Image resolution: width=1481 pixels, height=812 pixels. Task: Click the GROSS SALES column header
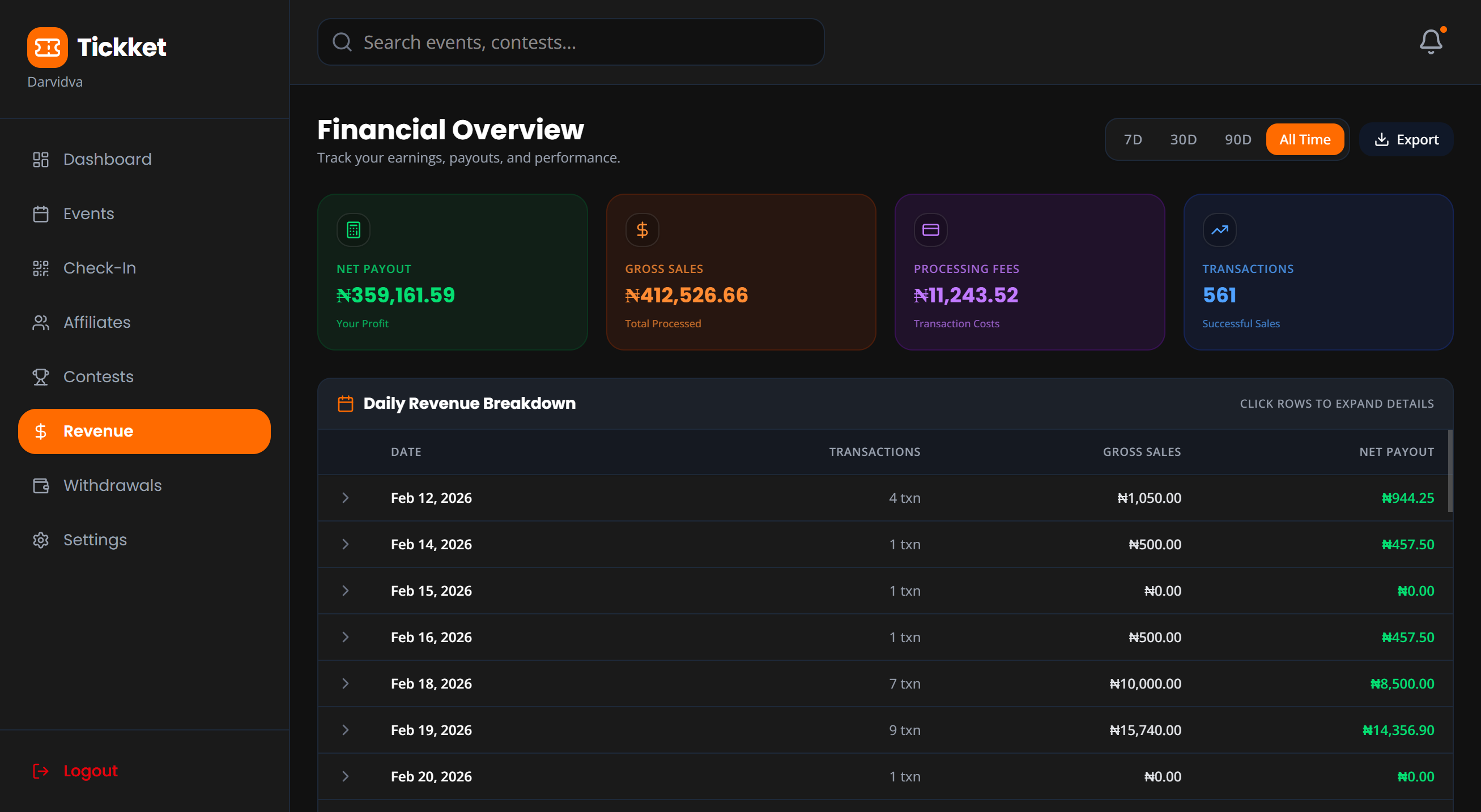(x=1142, y=452)
